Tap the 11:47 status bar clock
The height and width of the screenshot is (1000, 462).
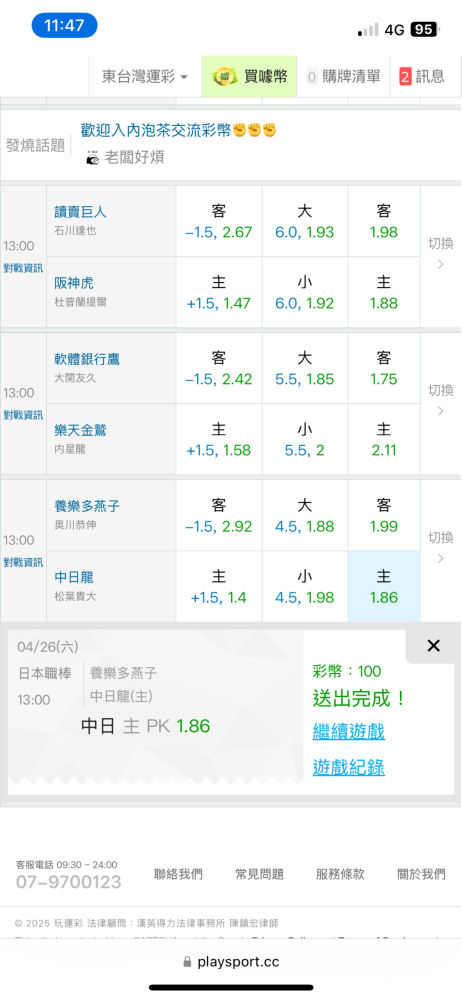pos(64,26)
